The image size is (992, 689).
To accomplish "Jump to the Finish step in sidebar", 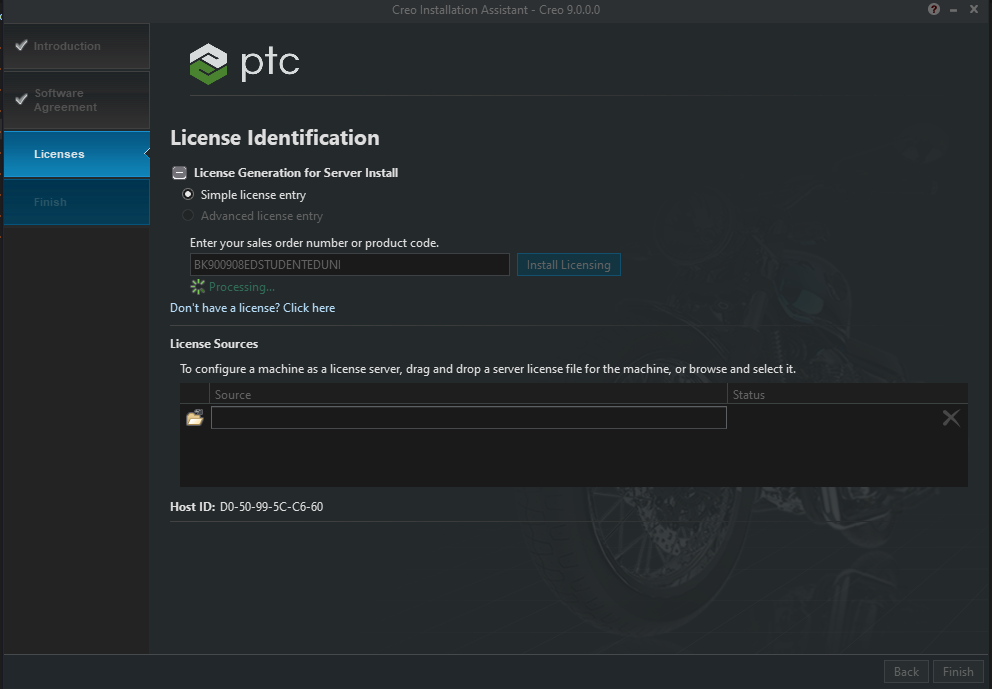I will click(x=76, y=202).
